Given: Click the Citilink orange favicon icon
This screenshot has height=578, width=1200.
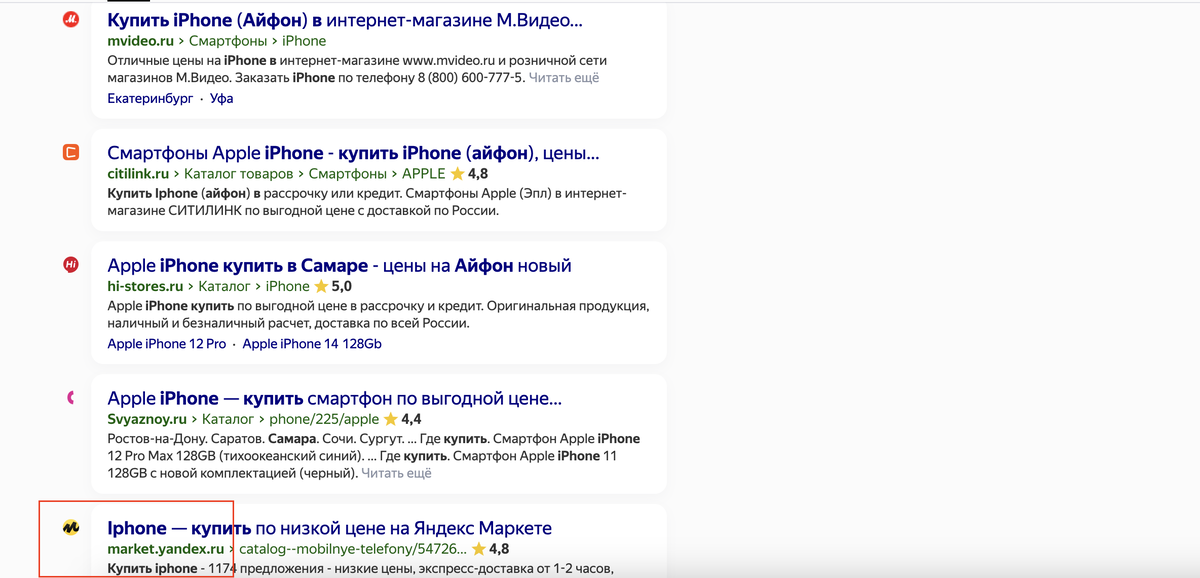Looking at the screenshot, I should pos(71,153).
